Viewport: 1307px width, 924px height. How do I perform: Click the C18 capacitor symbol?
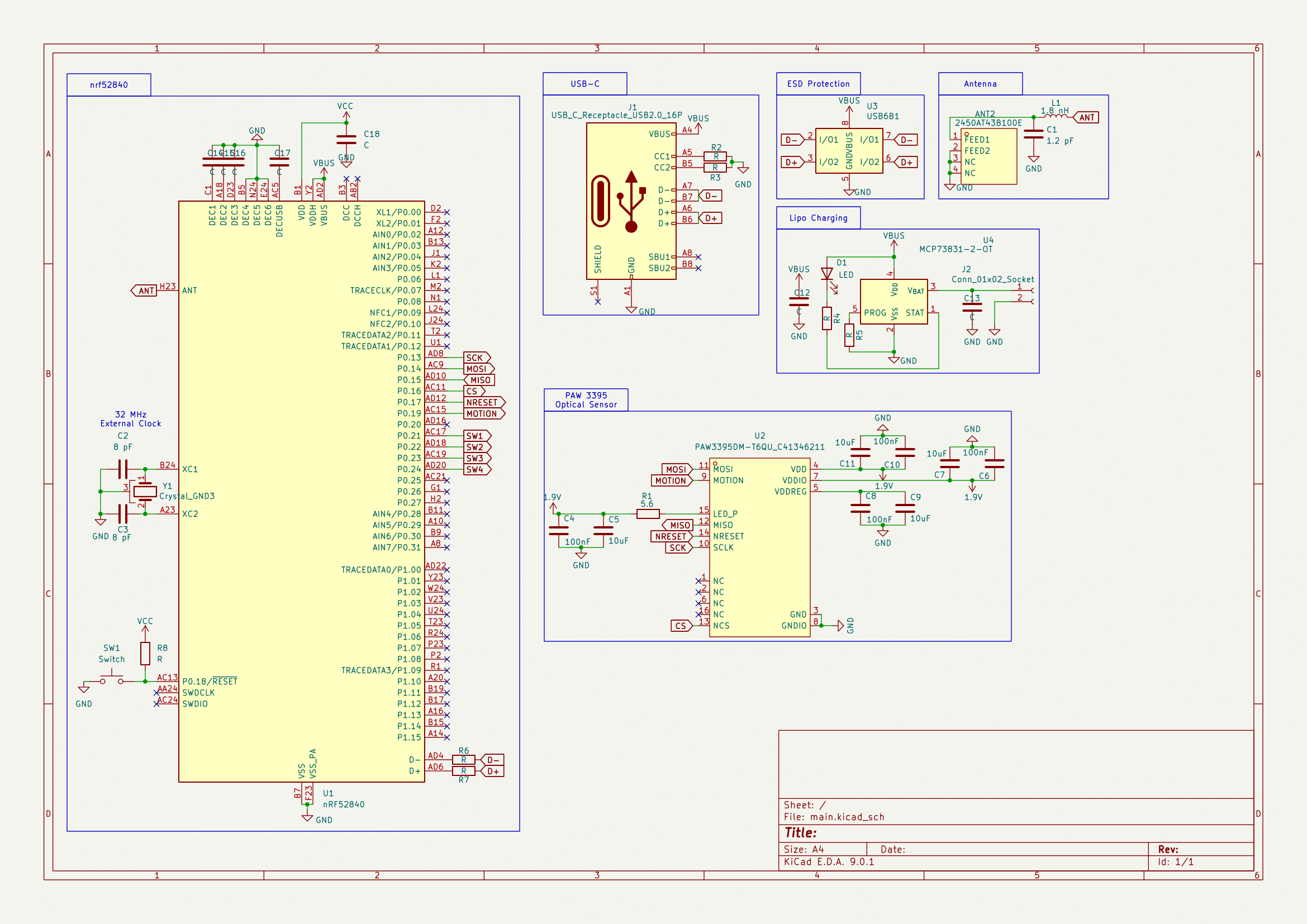pyautogui.click(x=346, y=140)
